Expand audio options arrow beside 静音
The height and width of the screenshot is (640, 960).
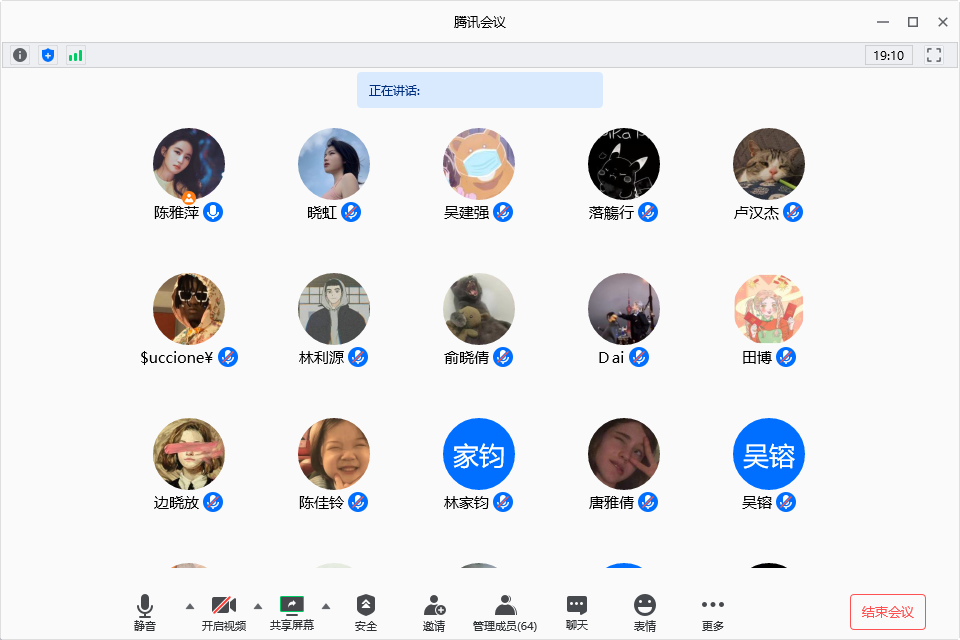(x=190, y=606)
